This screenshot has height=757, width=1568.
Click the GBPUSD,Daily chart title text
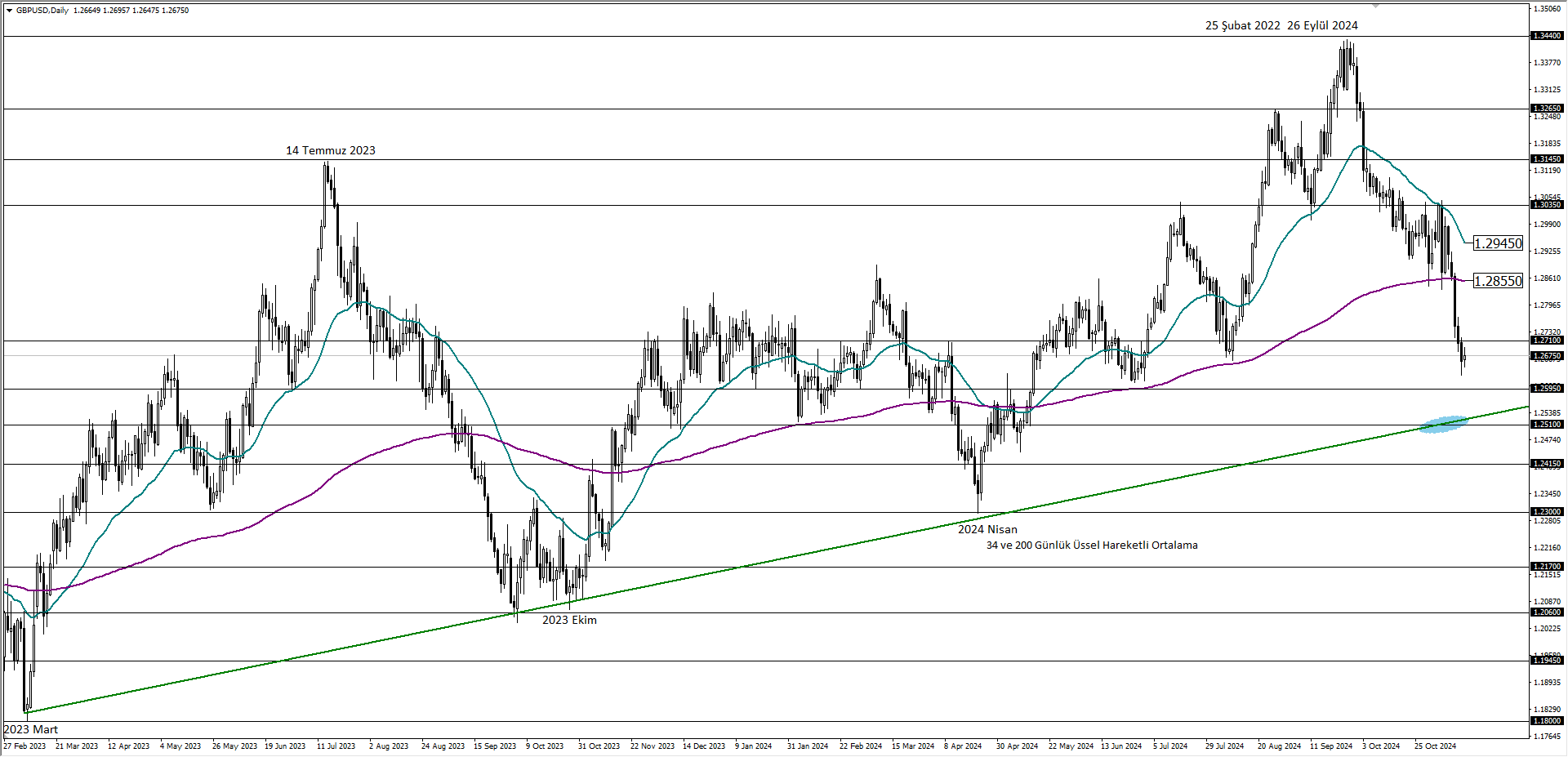[42, 11]
